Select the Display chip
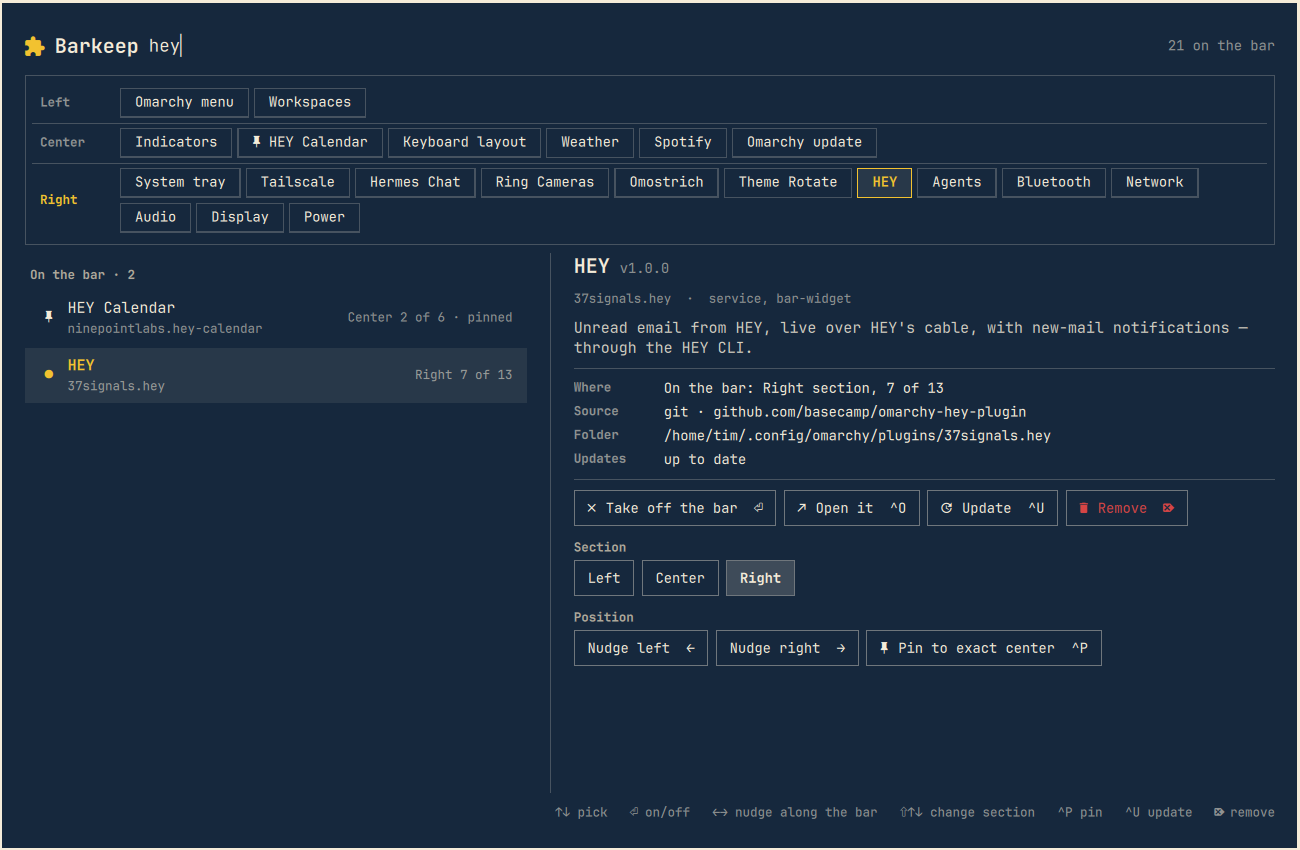The image size is (1300, 850). (x=240, y=217)
